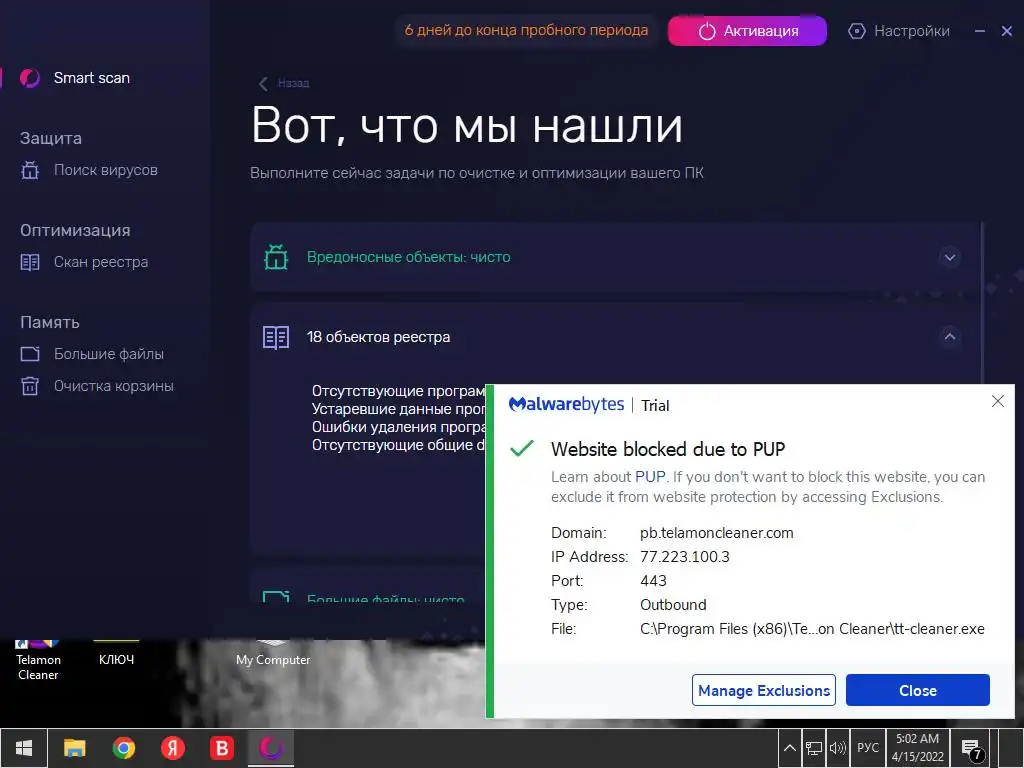Click the Активация button
Image resolution: width=1024 pixels, height=768 pixels.
(747, 31)
